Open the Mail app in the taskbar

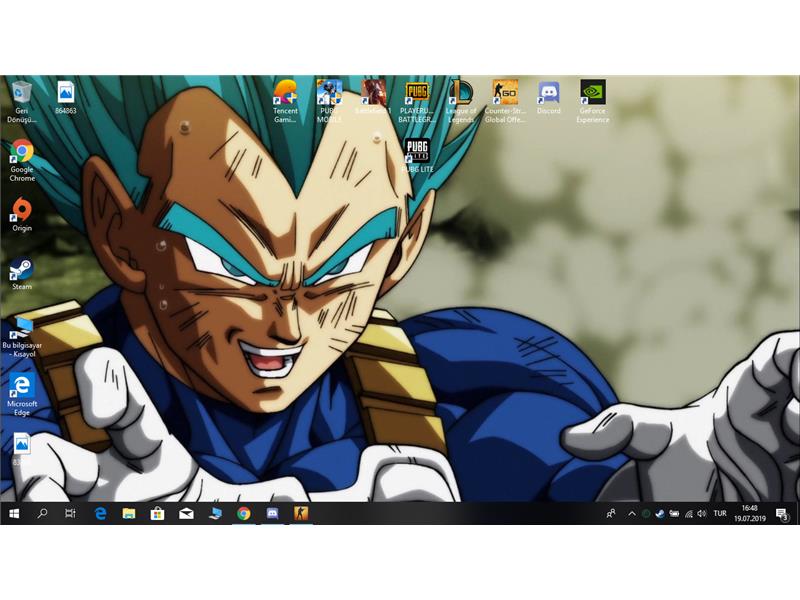186,514
